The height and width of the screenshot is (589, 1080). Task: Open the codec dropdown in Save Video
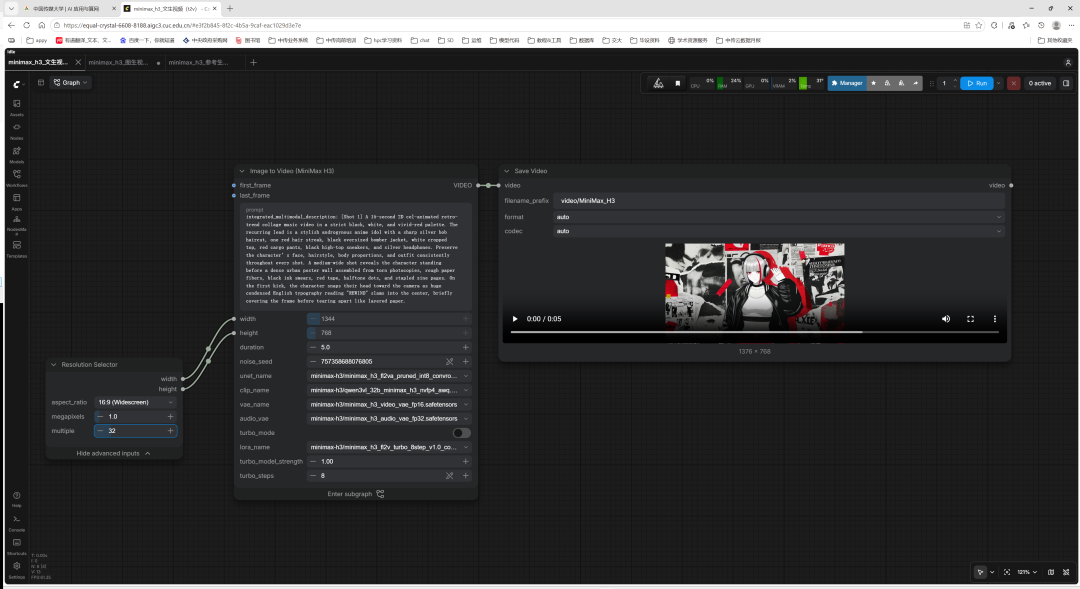pos(778,231)
